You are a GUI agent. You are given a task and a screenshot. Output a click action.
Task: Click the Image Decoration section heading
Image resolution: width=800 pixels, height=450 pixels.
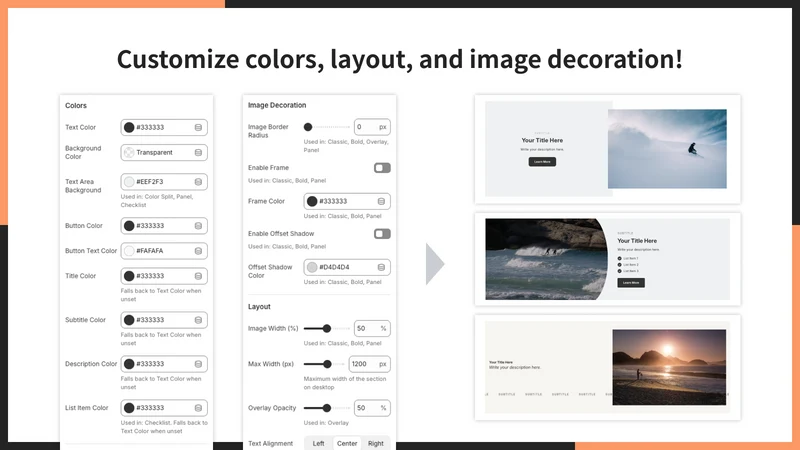[x=277, y=105]
